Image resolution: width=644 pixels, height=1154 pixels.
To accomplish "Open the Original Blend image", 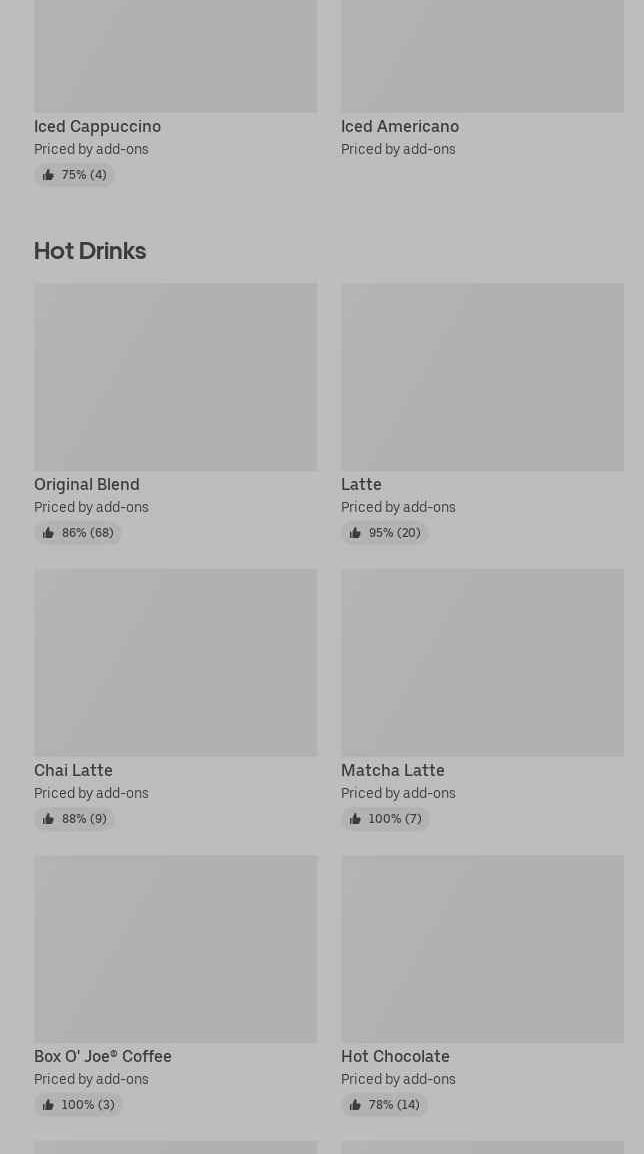I will [x=175, y=376].
